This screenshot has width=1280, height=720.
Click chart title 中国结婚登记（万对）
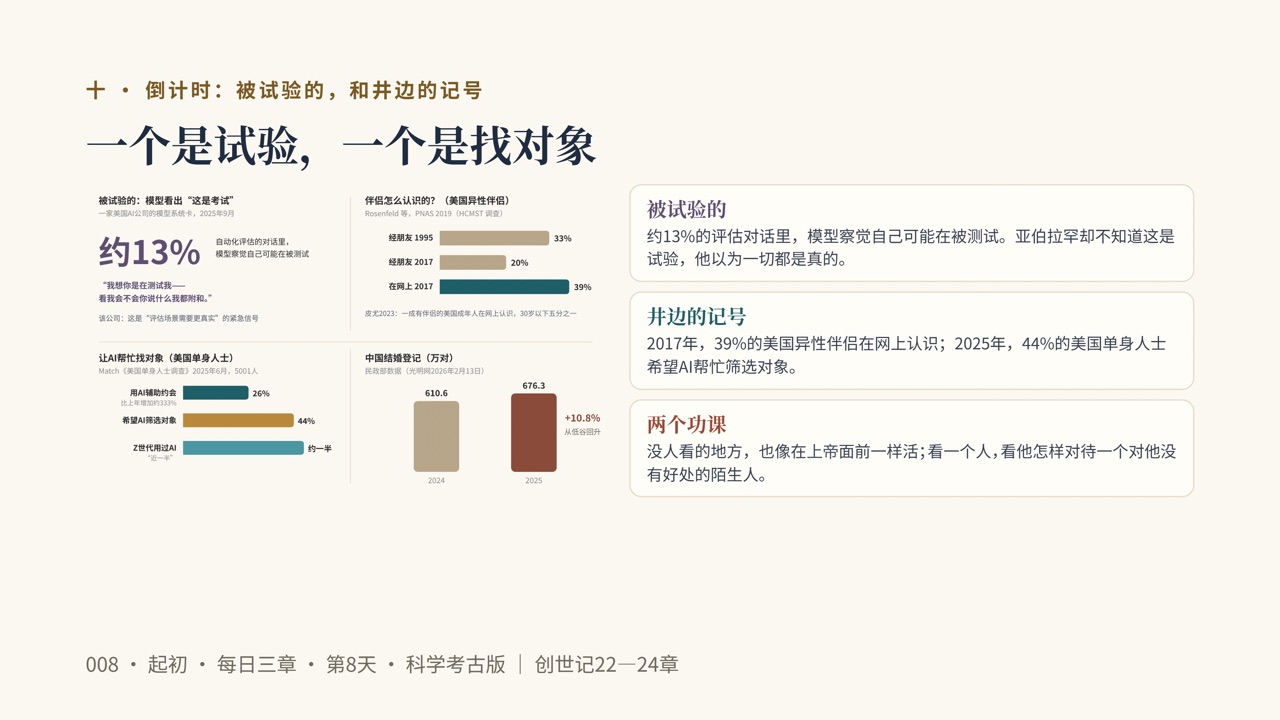pyautogui.click(x=409, y=357)
